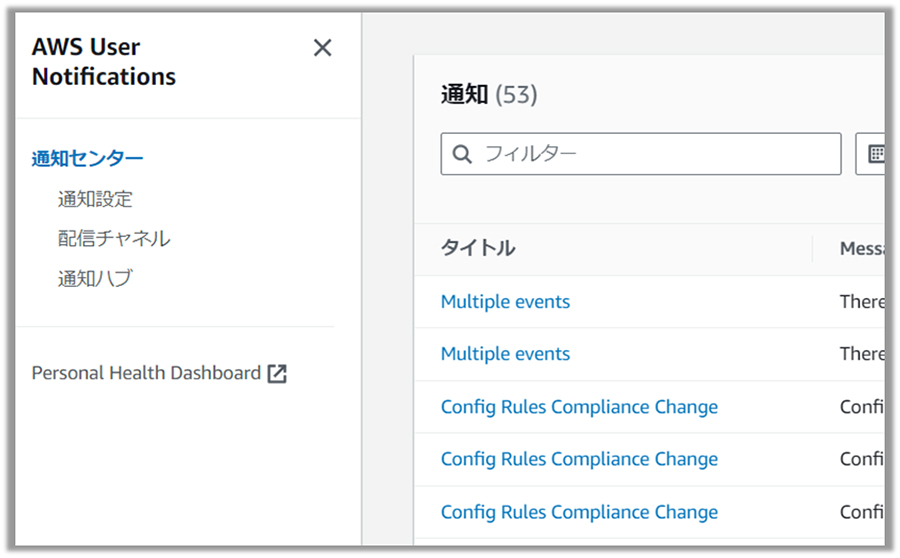Click the AWS User Notifications title
900x558 pixels.
click(x=104, y=62)
